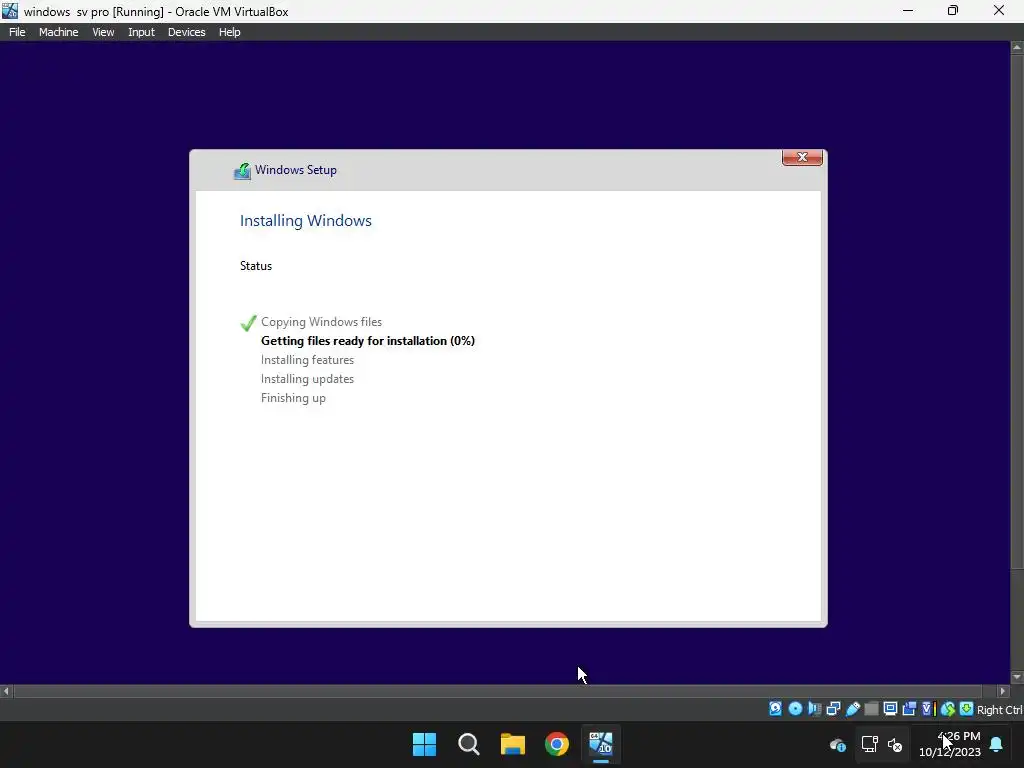The width and height of the screenshot is (1024, 768).
Task: Click the CPU virtualization status icon
Action: click(x=929, y=709)
